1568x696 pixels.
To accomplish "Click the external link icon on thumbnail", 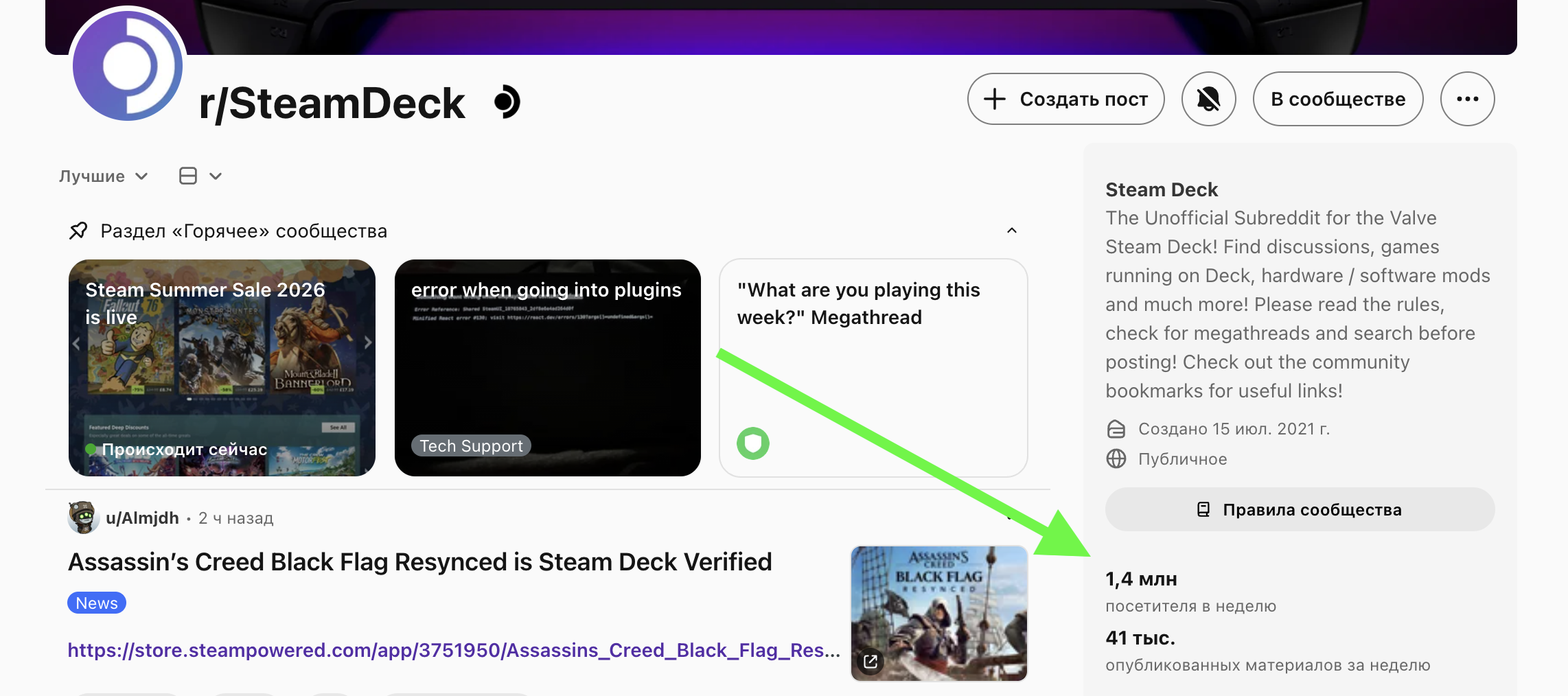I will click(x=871, y=662).
